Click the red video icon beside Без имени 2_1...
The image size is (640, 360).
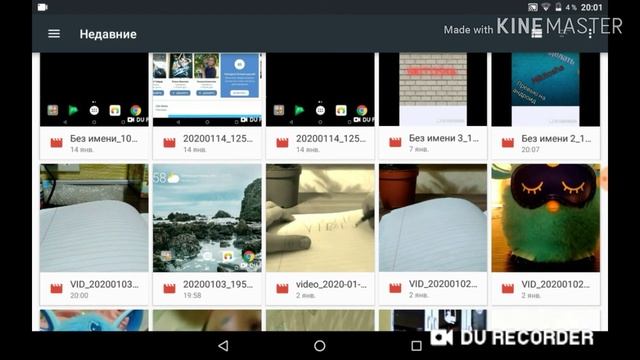pyautogui.click(x=508, y=143)
